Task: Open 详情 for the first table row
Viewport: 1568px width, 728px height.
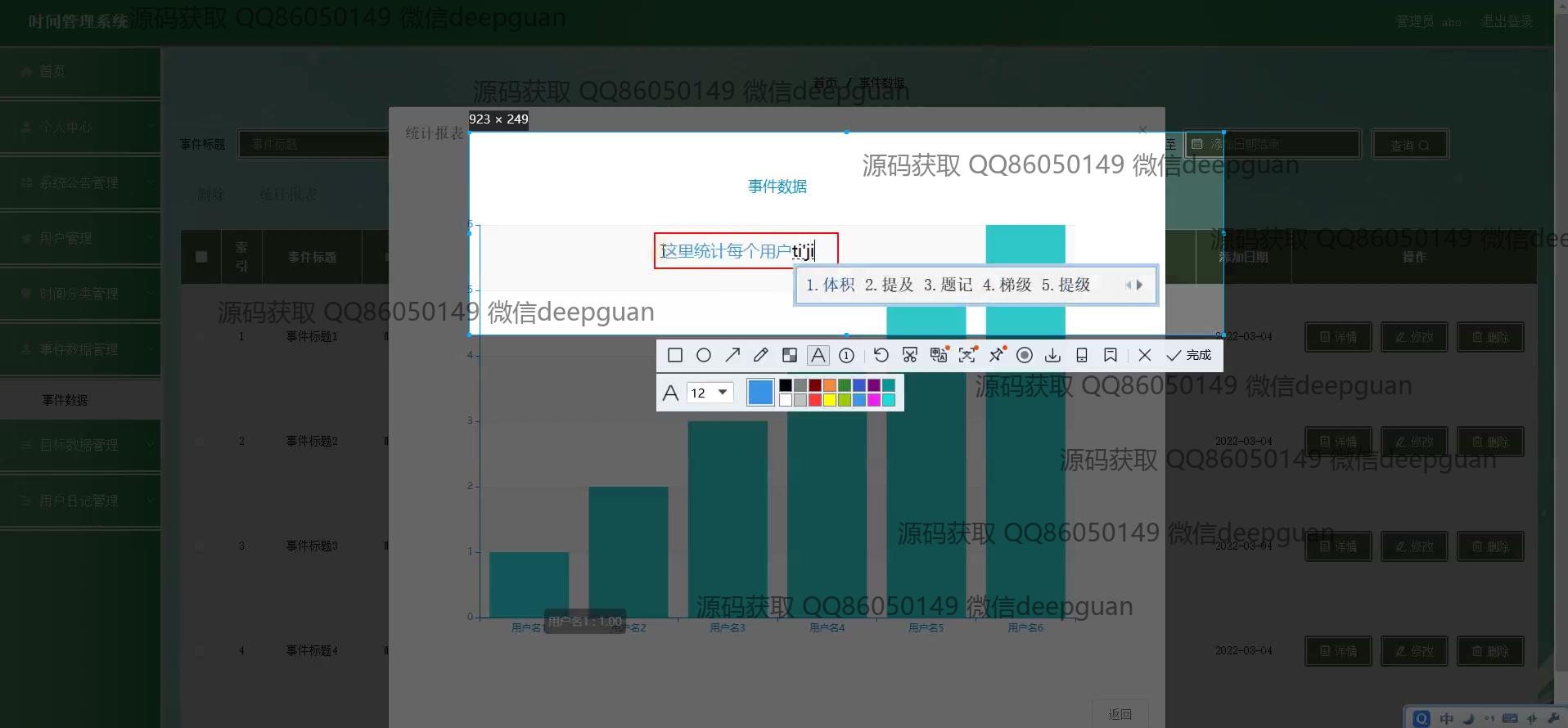Action: 1338,337
